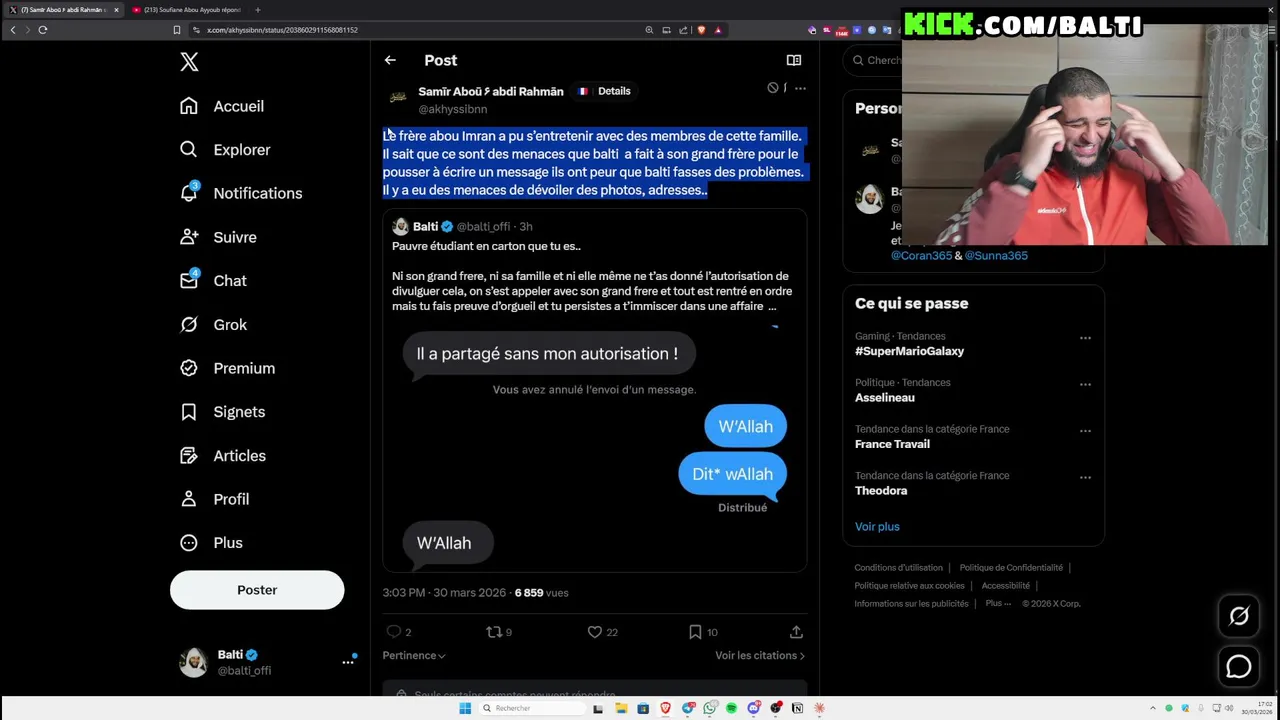The height and width of the screenshot is (720, 1280).
Task: Click the Poster button
Action: tap(257, 590)
